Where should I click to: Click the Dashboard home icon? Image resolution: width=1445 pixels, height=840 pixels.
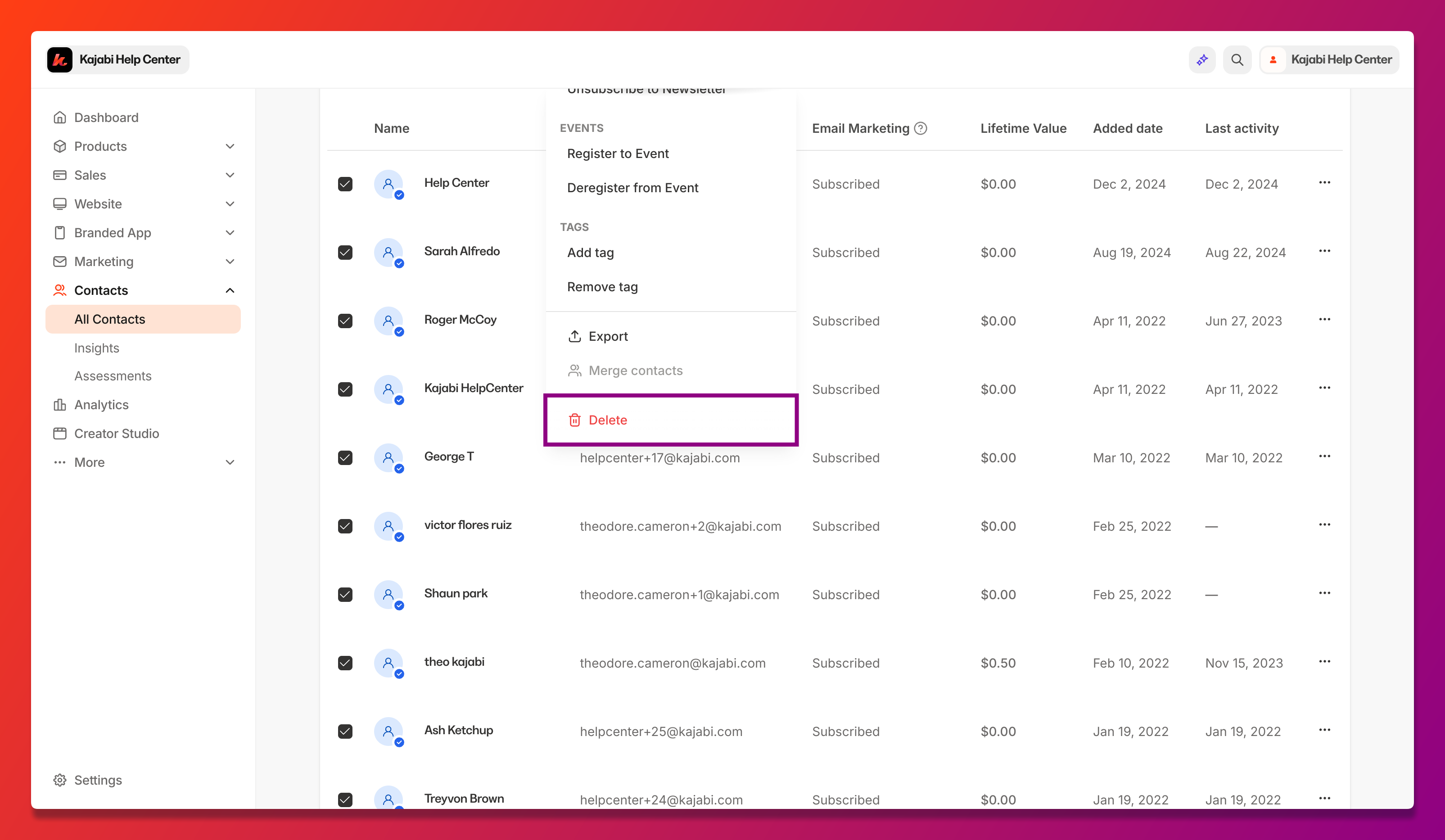click(59, 117)
